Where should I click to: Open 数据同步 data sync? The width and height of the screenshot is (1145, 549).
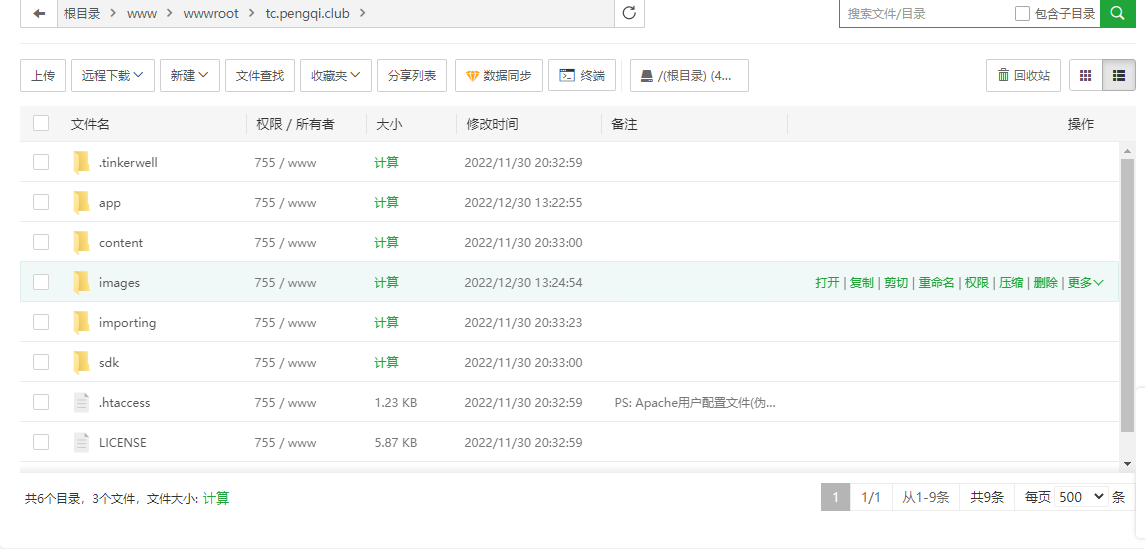click(x=499, y=75)
